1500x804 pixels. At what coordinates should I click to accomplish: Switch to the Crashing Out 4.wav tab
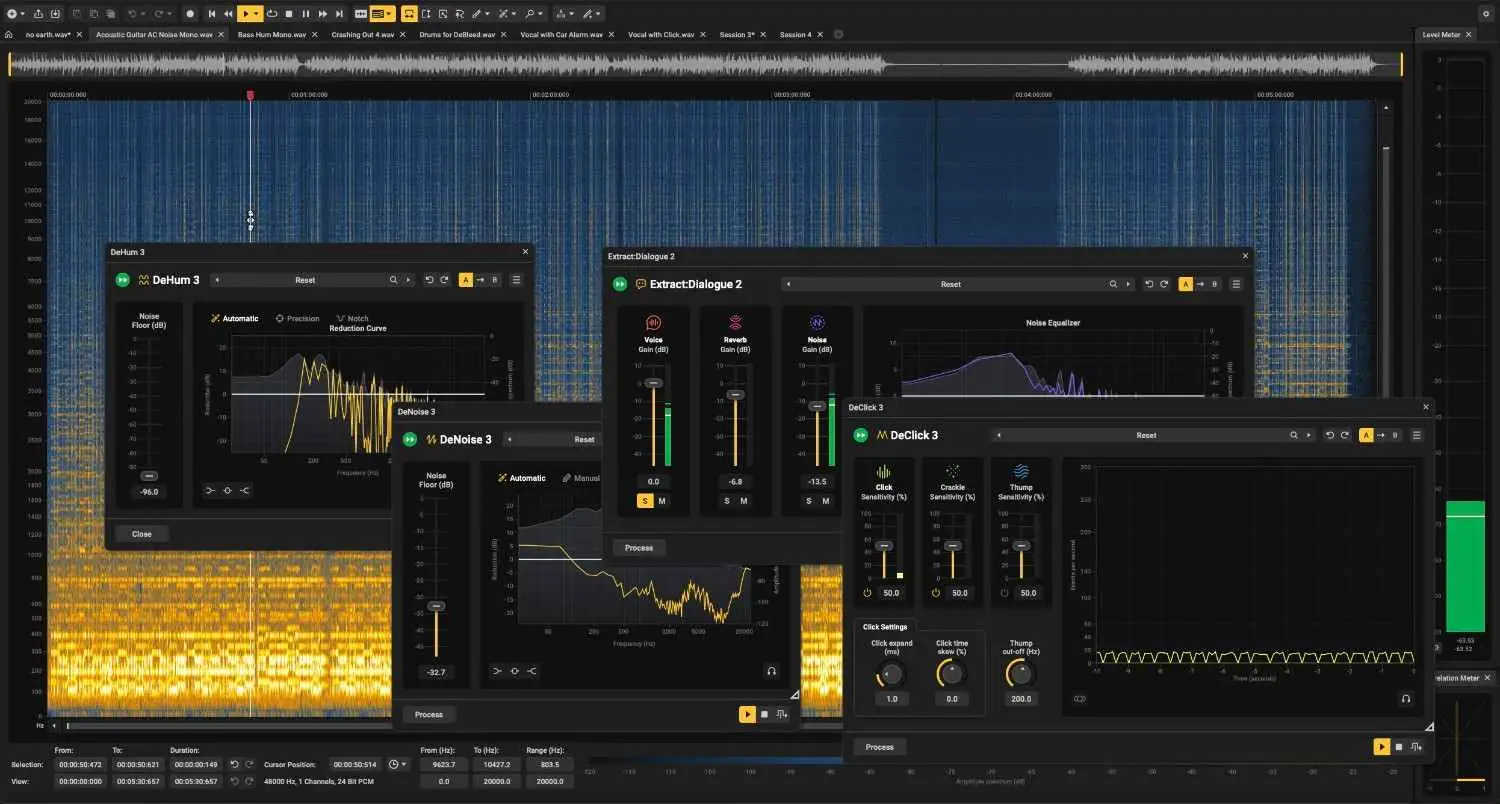point(363,34)
